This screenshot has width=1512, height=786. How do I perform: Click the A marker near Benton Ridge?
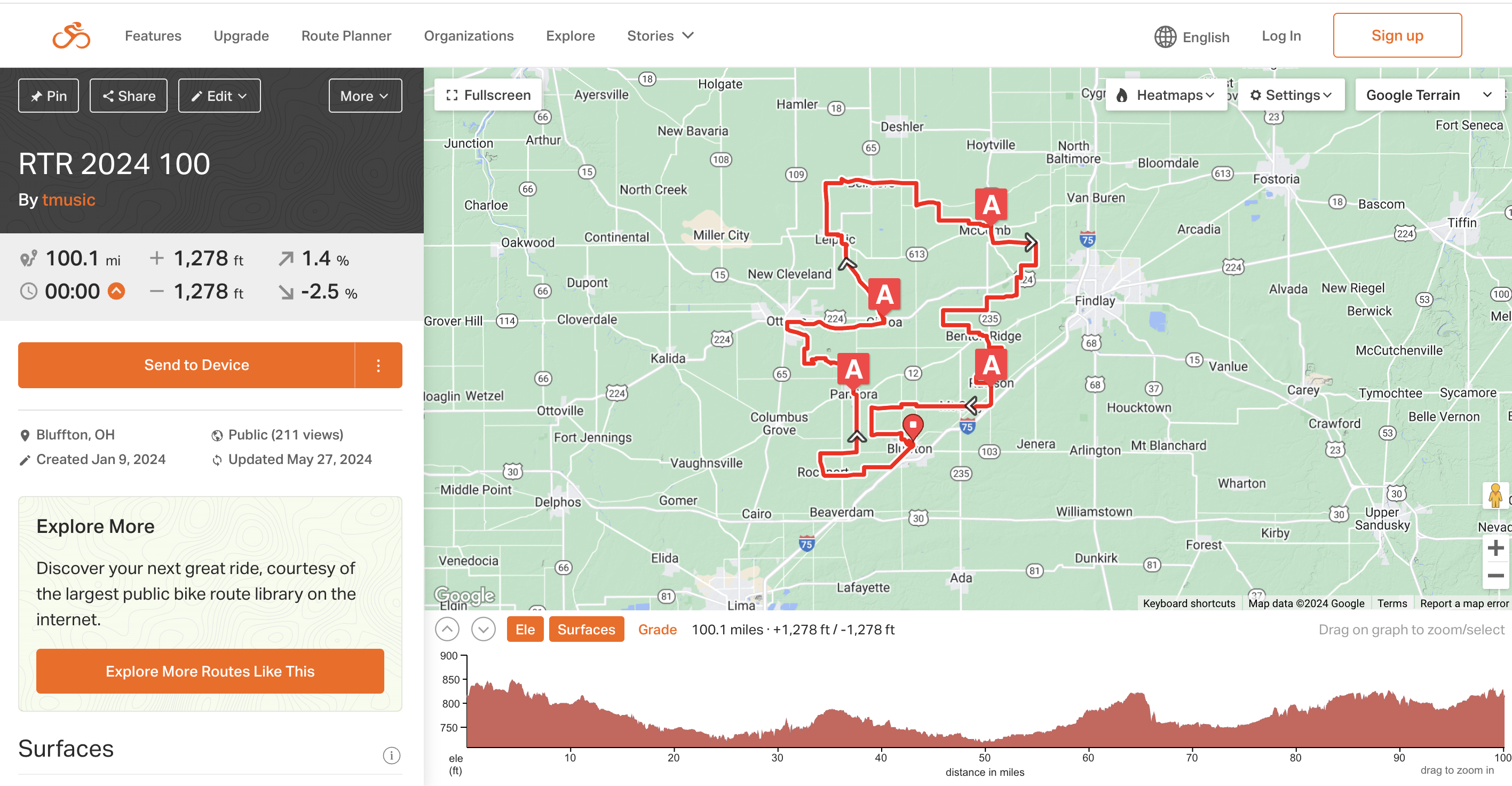tap(991, 365)
